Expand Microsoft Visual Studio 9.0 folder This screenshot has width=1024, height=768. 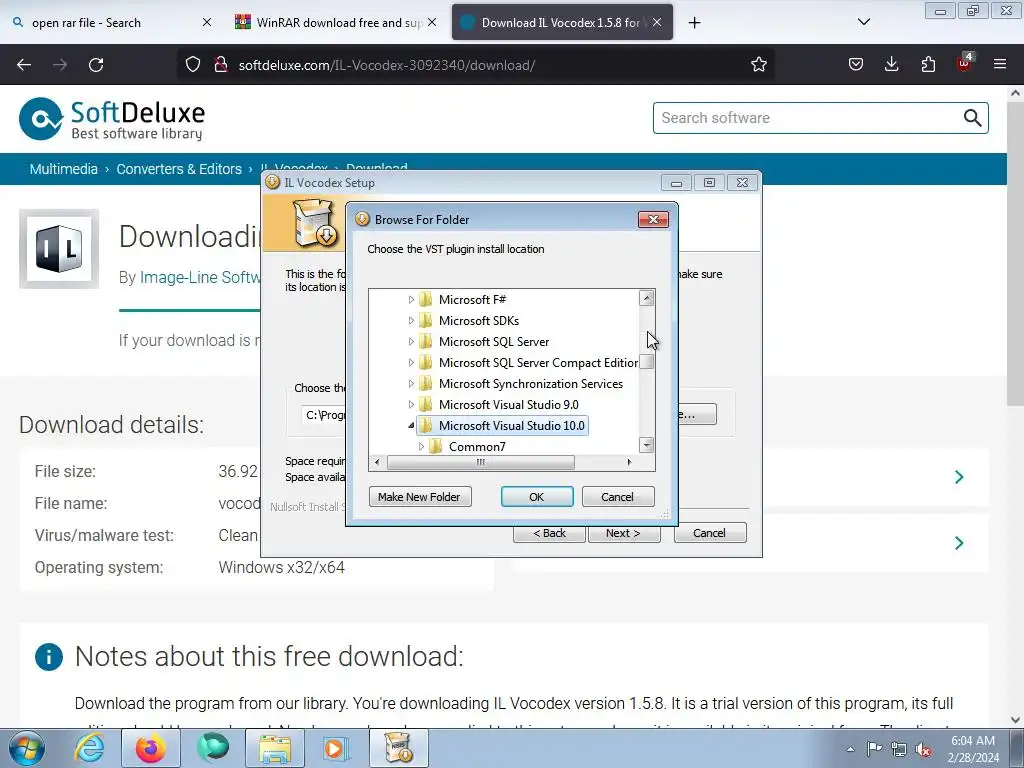(x=411, y=405)
